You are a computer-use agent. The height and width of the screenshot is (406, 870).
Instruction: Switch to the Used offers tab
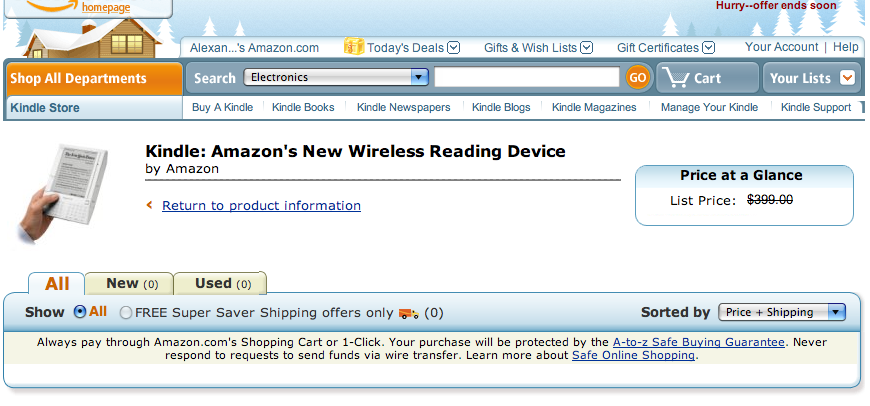pyautogui.click(x=220, y=283)
